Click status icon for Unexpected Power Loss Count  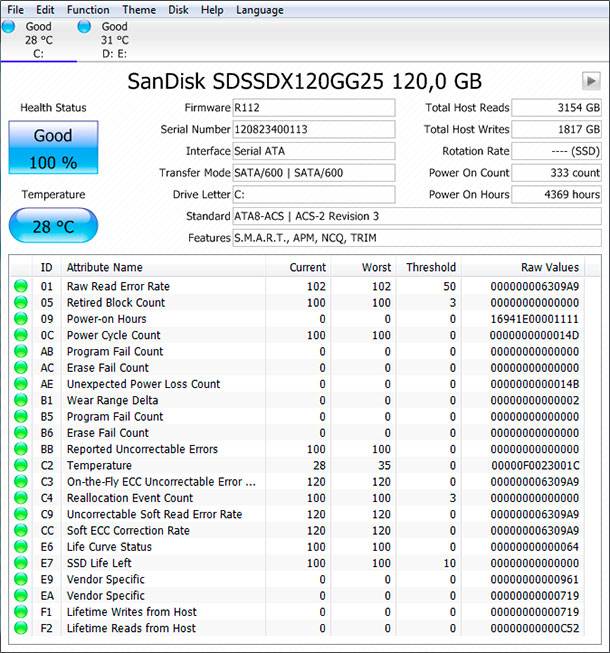click(20, 384)
